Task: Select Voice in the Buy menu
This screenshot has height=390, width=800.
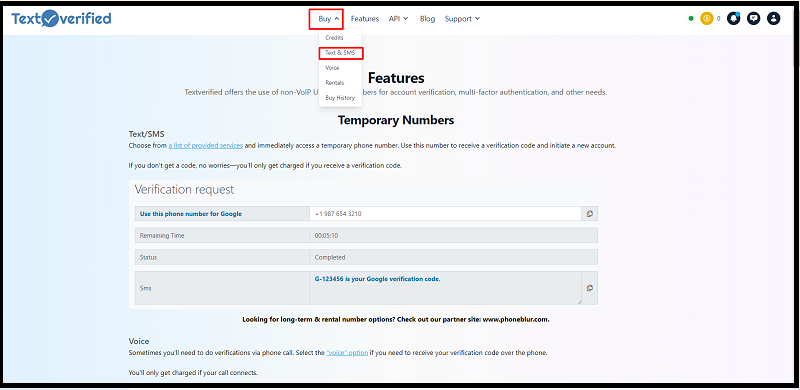Action: [332, 67]
